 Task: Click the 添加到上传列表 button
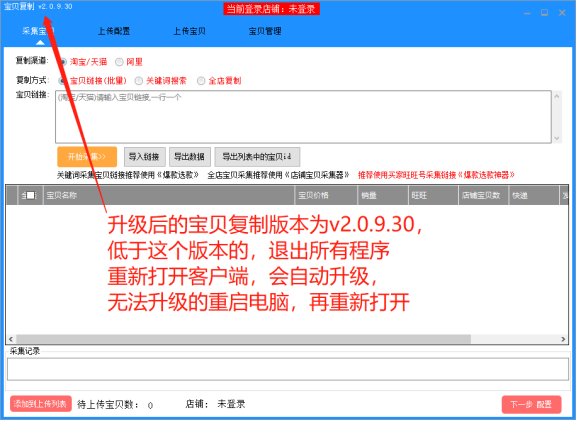click(x=41, y=404)
